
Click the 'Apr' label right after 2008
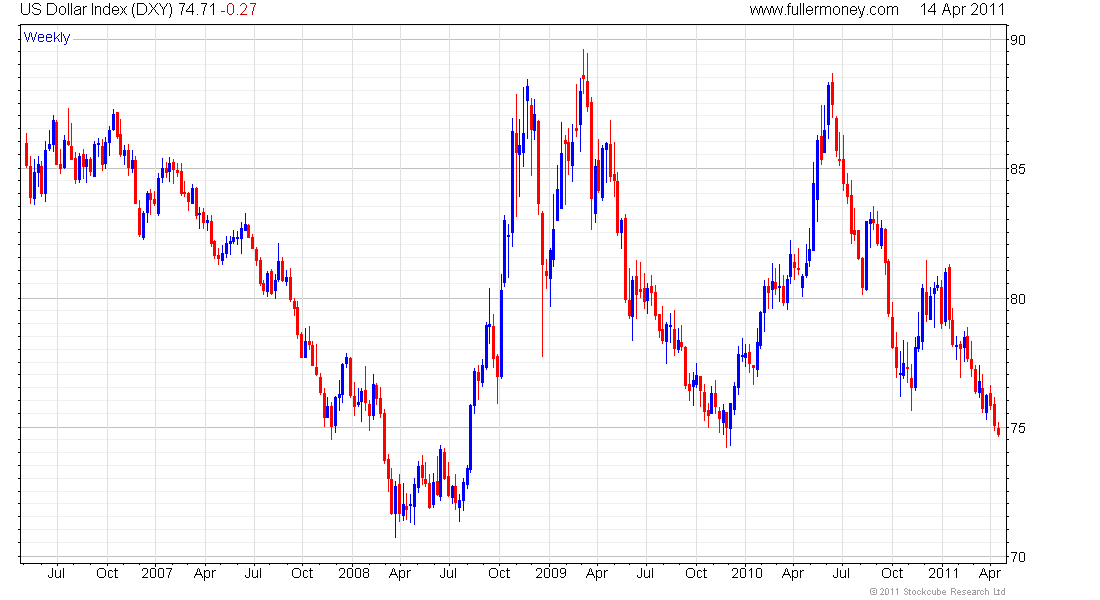click(400, 574)
